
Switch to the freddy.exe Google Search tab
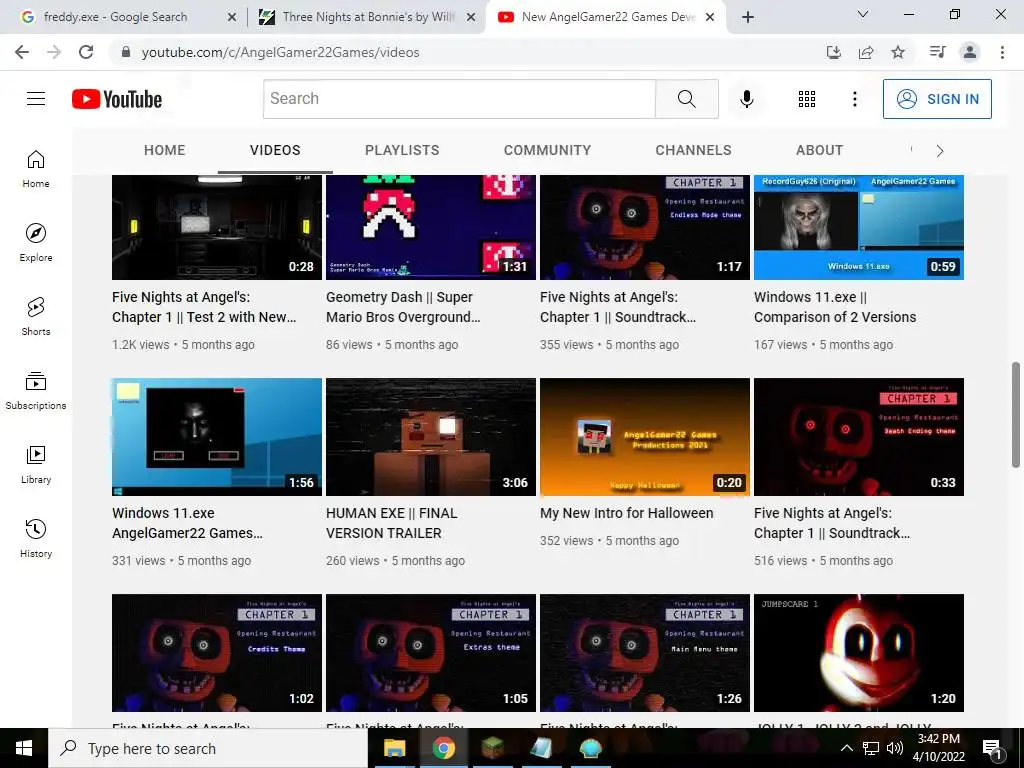coord(115,17)
